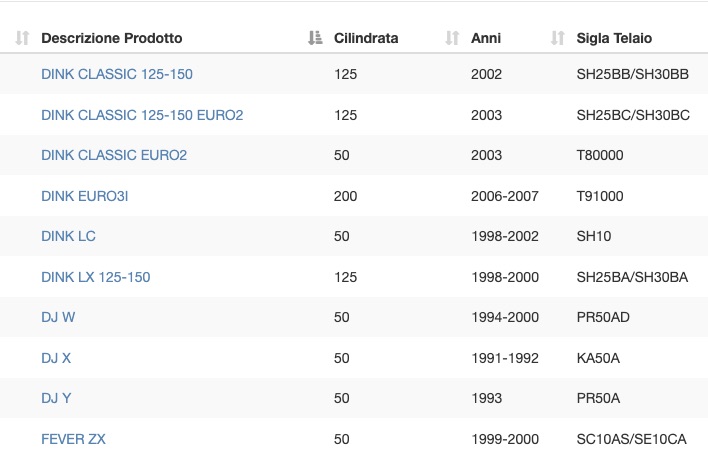Sort table by Sigla Telaio header
Screen dimensions: 708x464
click(x=614, y=38)
